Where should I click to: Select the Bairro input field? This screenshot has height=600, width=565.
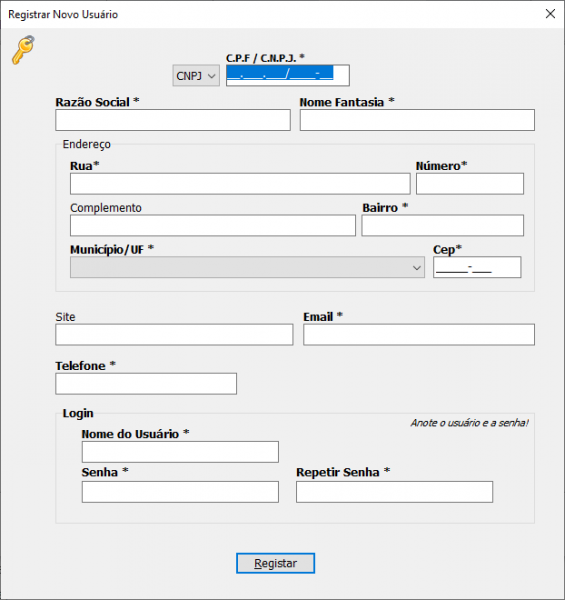[x=443, y=225]
